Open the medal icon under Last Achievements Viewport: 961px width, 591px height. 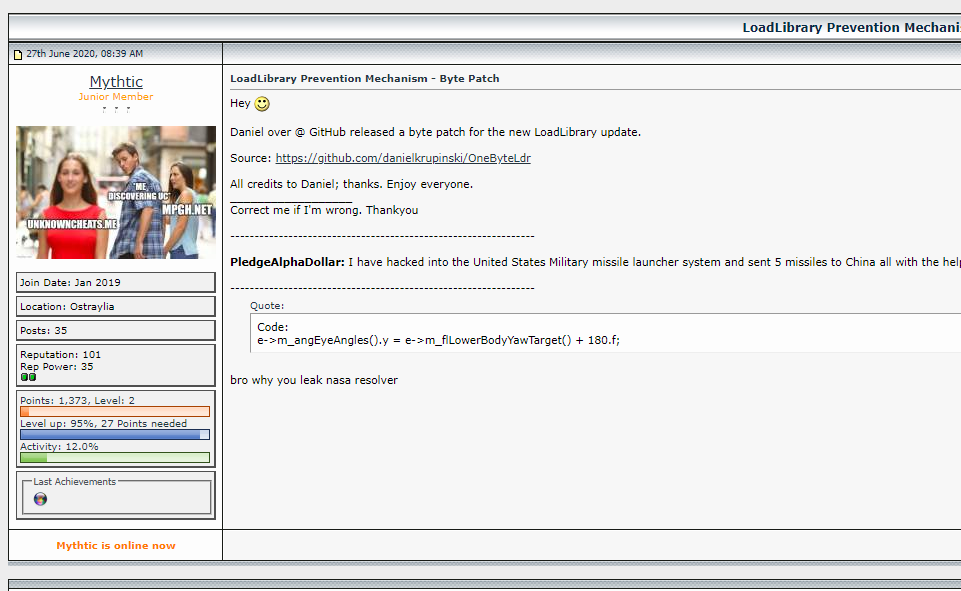click(39, 499)
